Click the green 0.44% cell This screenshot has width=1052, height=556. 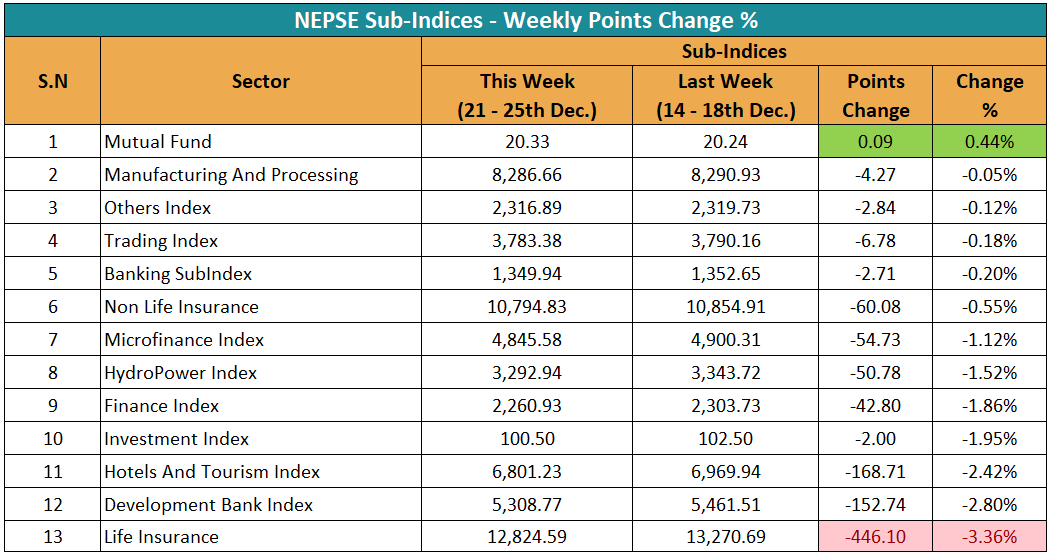coord(989,142)
